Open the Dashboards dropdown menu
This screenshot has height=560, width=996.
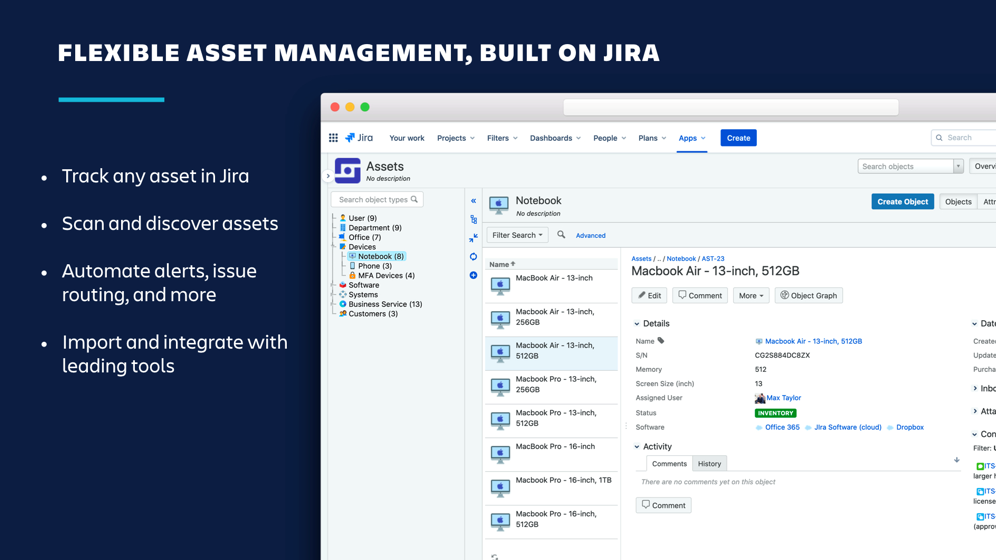[555, 138]
